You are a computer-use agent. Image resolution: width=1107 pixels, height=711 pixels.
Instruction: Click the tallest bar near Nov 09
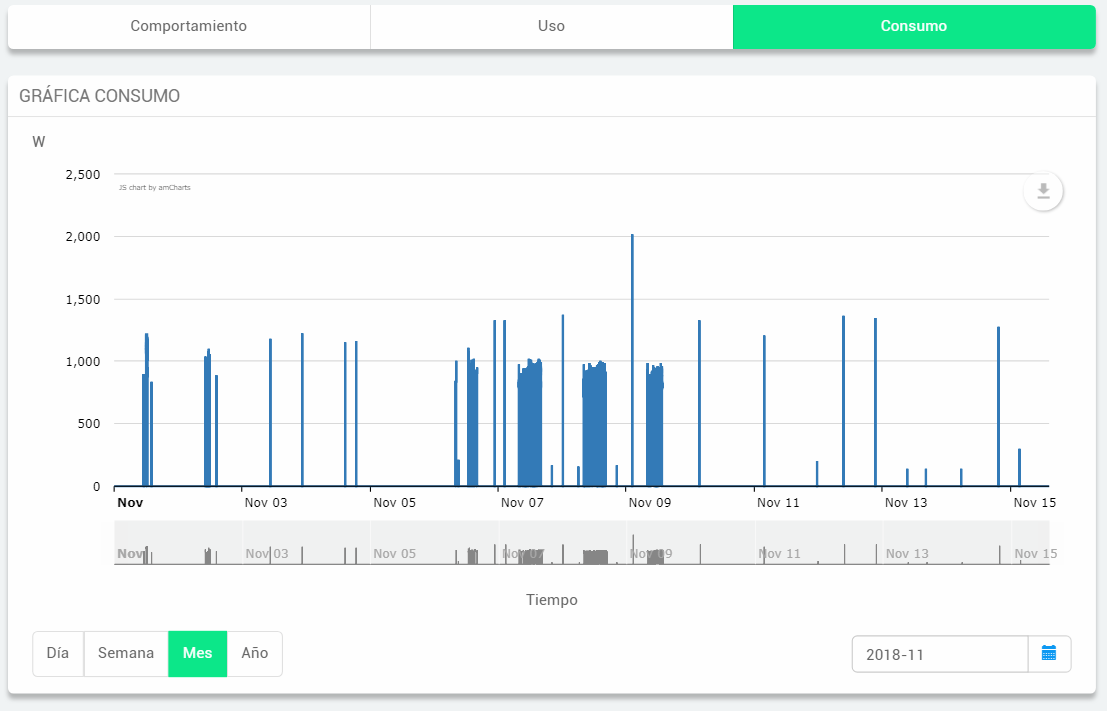pos(632,360)
